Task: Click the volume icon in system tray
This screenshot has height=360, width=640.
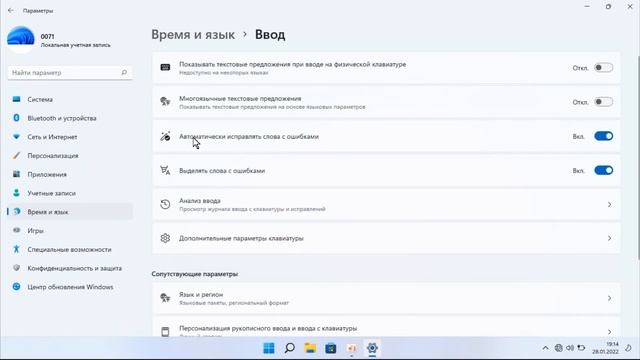Action: pyautogui.click(x=570, y=348)
